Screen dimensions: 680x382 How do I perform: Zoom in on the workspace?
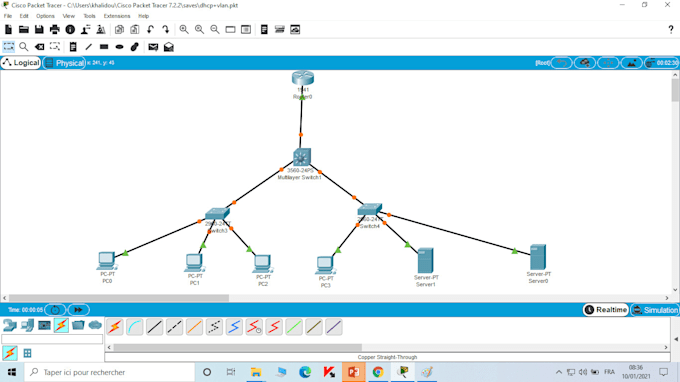184,29
